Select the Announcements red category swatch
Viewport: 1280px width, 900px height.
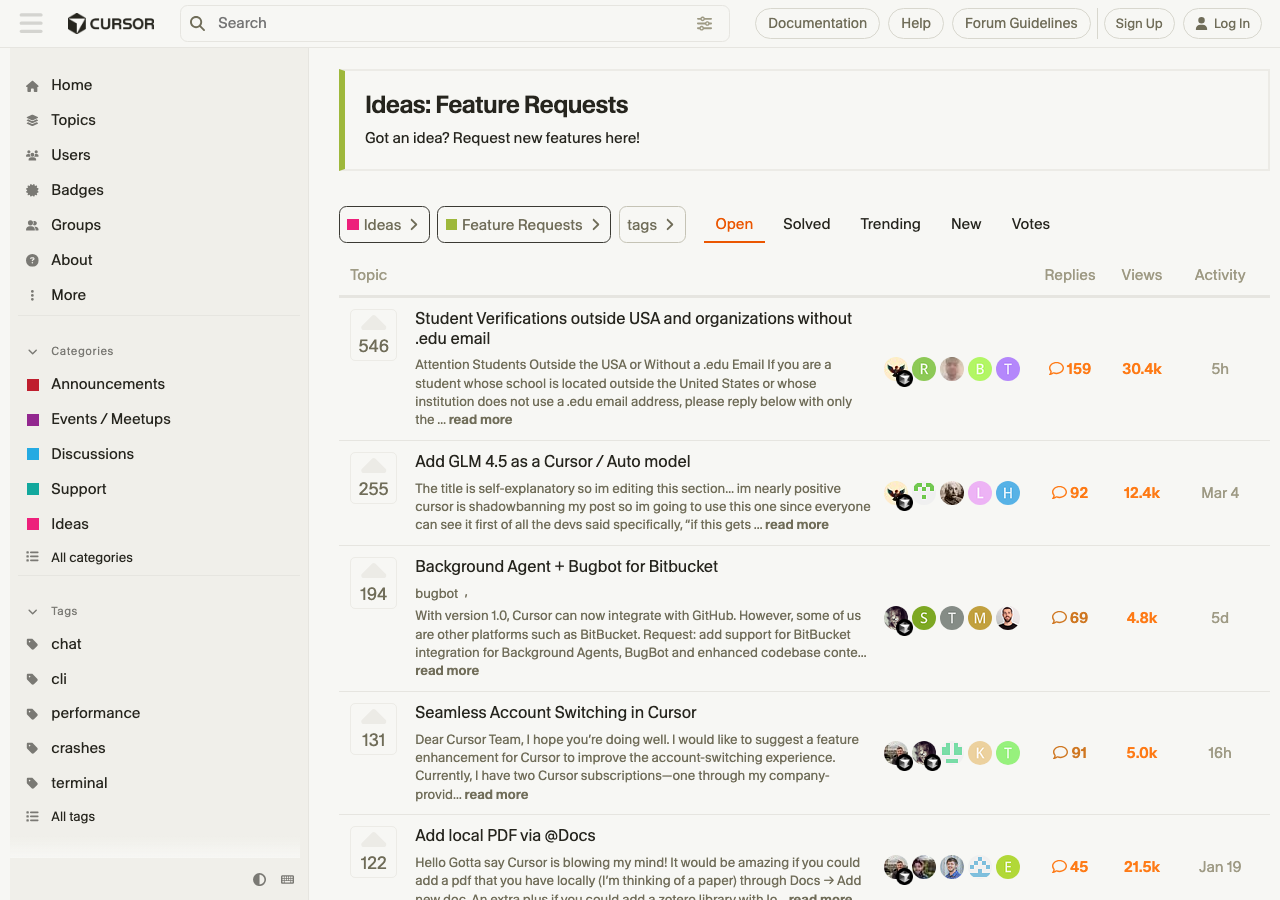pos(33,385)
